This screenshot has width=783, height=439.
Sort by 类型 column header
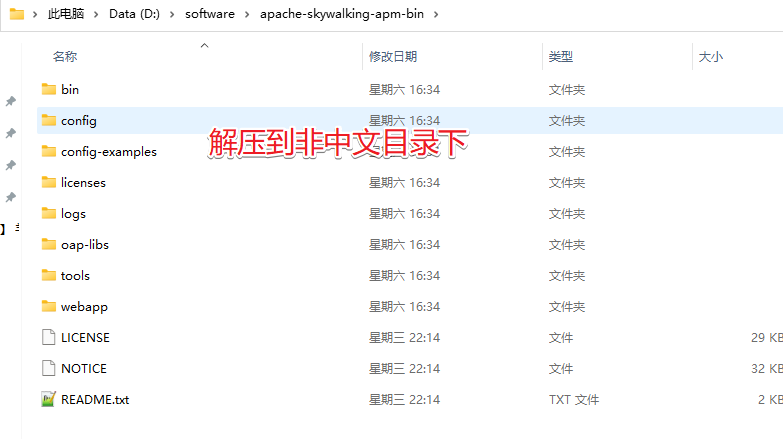[561, 56]
